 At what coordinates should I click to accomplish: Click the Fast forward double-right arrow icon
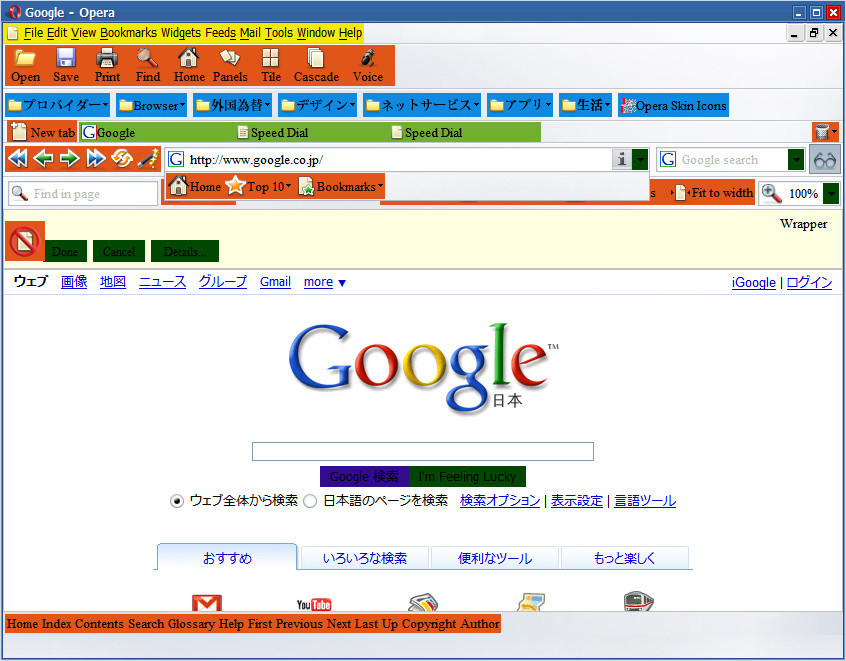click(95, 159)
